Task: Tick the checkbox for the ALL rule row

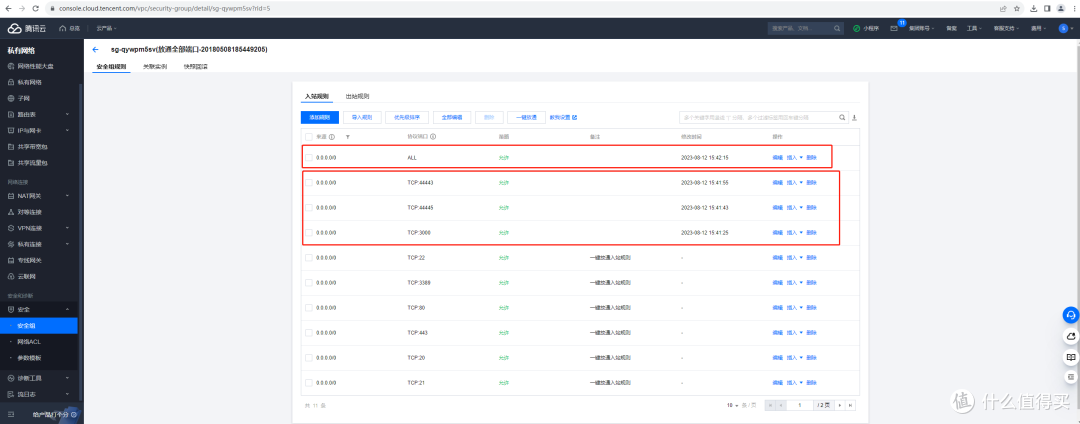Action: 309,158
